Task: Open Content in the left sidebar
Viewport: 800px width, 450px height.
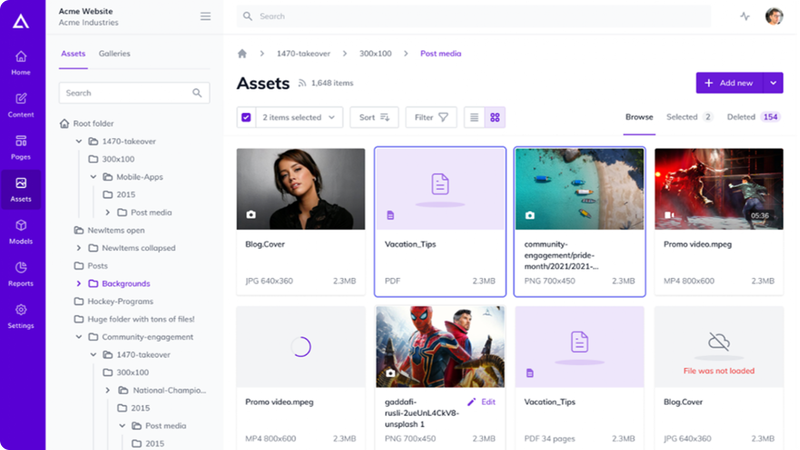Action: 21,104
